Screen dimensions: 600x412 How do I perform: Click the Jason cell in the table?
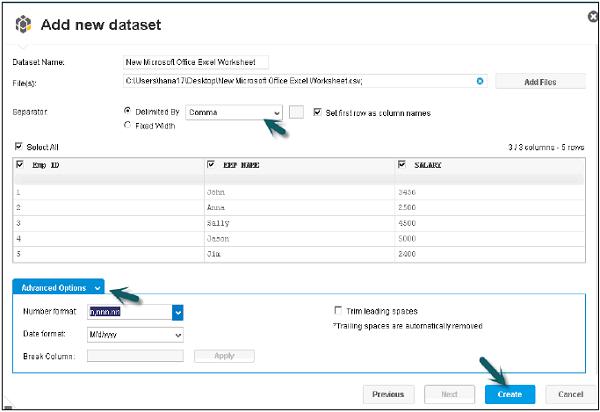299,239
